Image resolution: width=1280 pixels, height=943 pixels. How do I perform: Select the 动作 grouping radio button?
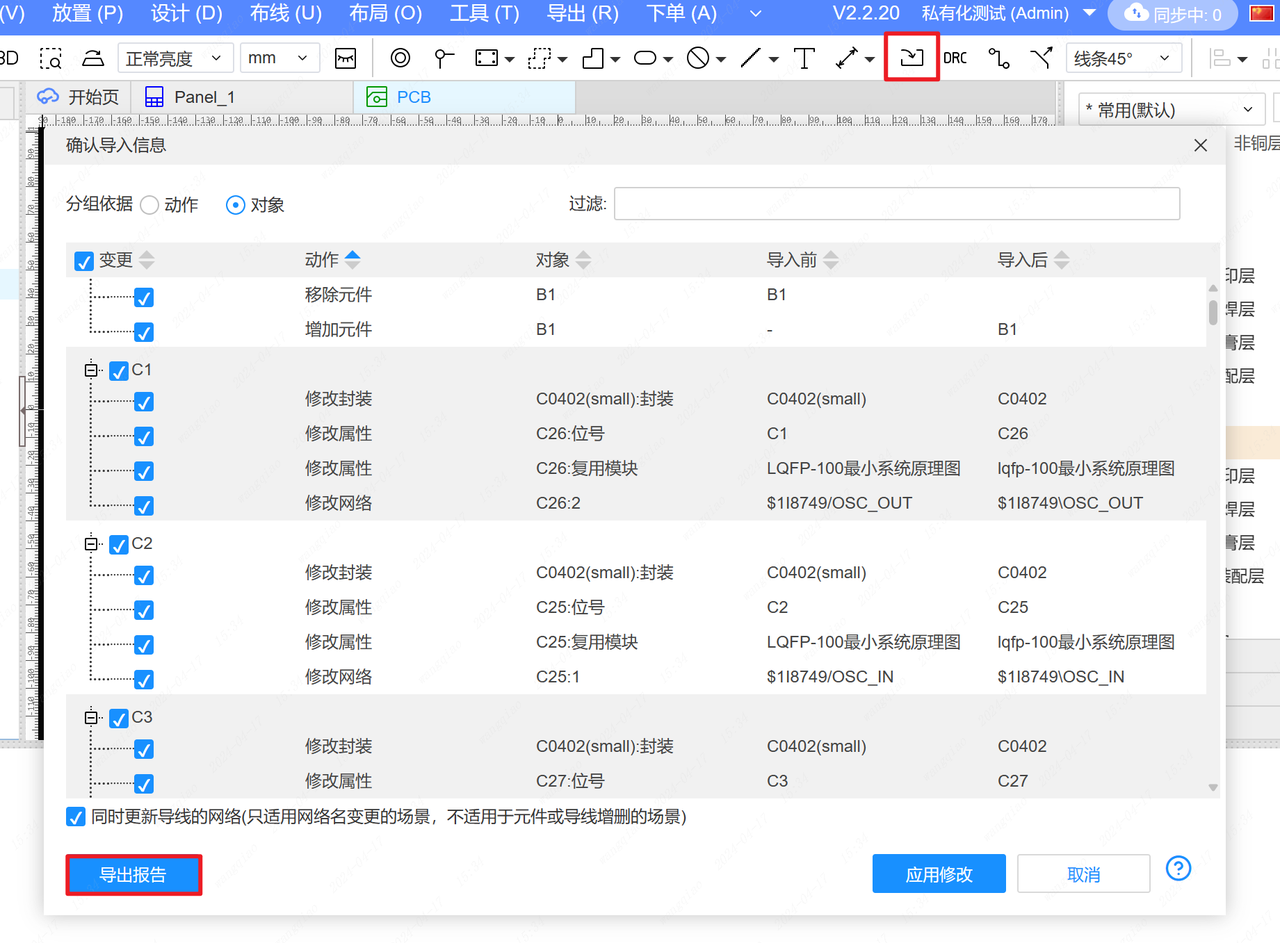149,205
